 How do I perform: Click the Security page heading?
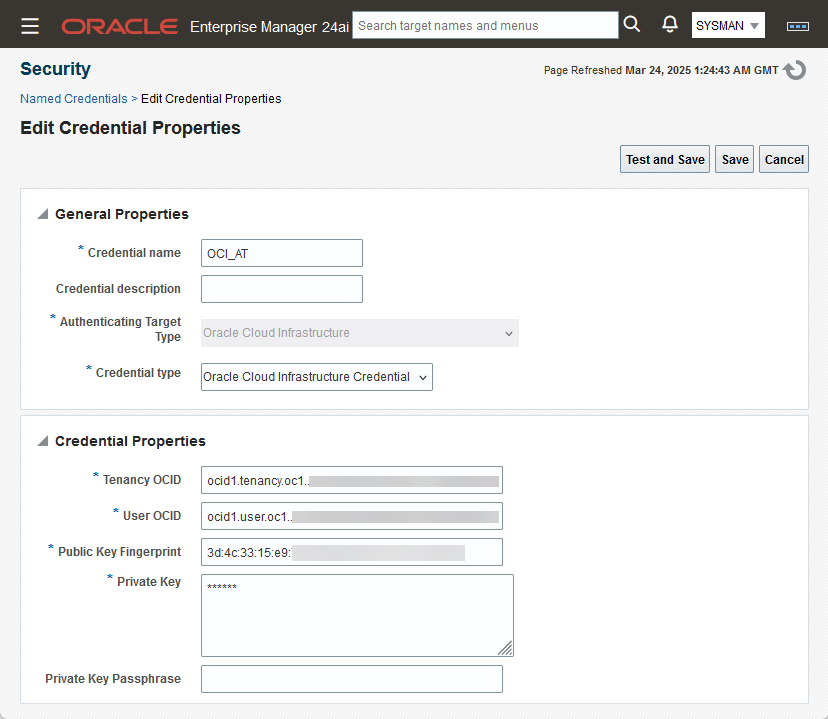55,69
